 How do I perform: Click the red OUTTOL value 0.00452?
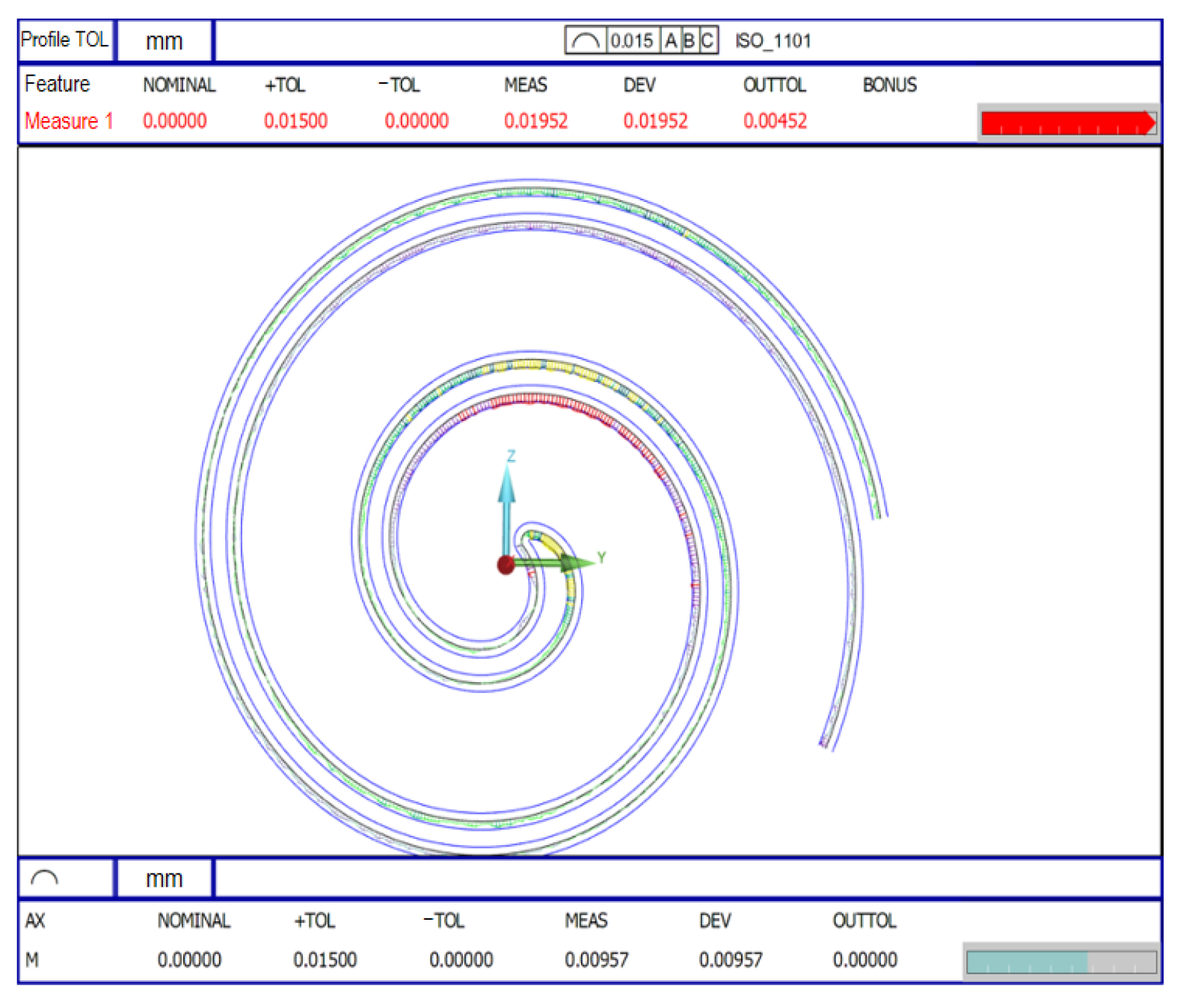[x=775, y=121]
